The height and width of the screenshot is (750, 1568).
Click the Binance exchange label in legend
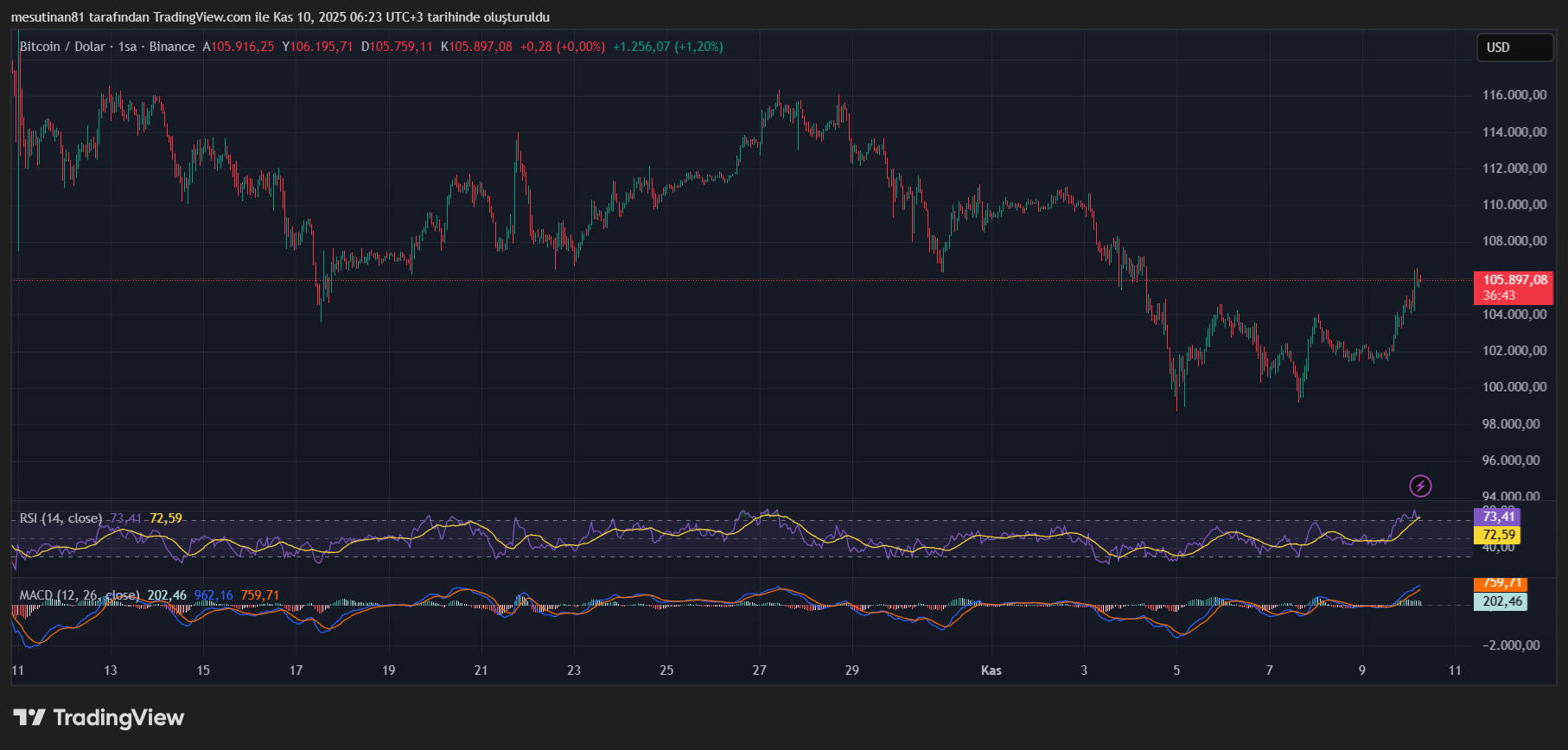click(172, 47)
